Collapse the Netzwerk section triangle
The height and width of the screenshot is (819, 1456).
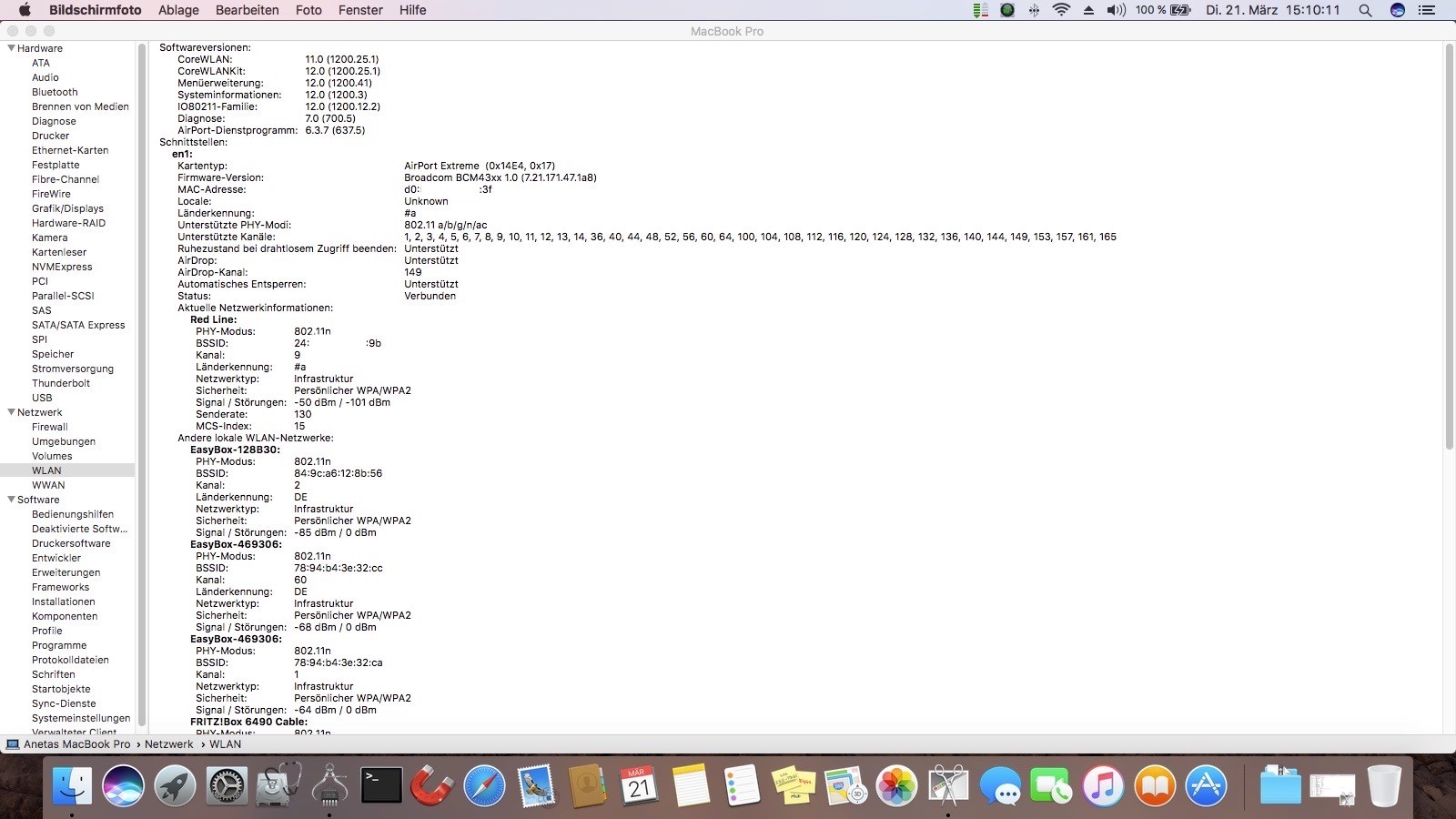point(11,412)
